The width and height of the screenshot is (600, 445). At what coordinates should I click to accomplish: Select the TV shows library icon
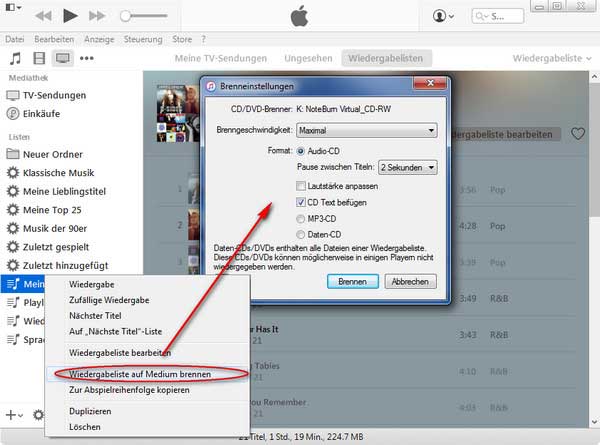(62, 58)
